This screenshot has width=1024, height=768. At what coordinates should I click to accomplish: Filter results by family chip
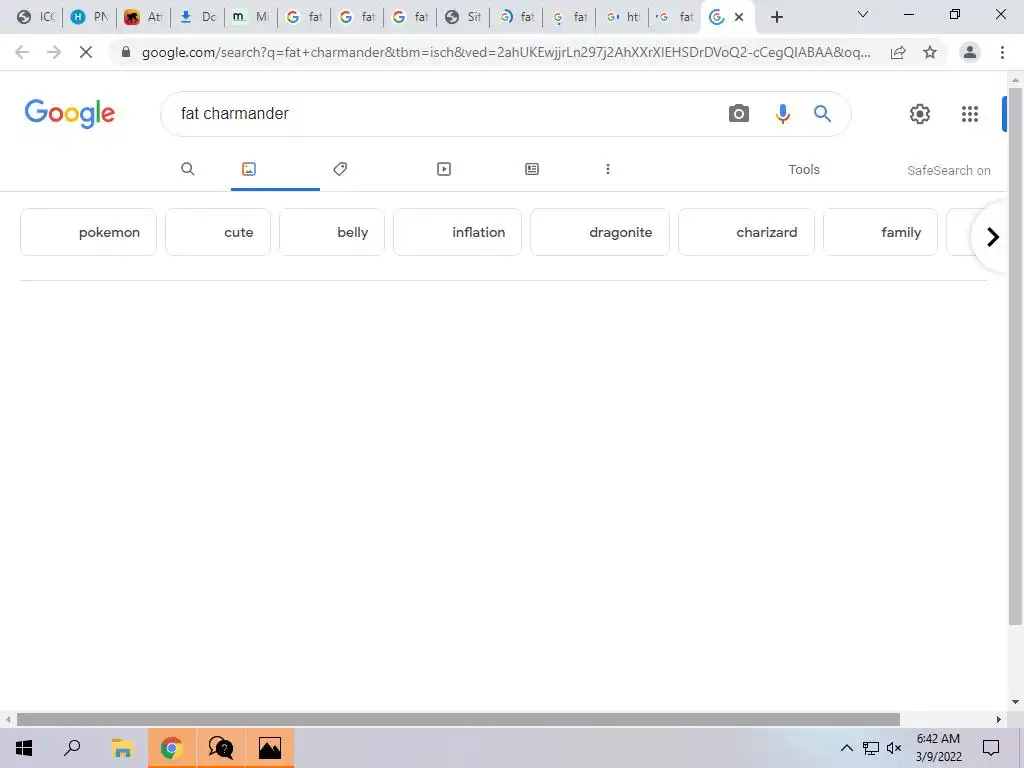(880, 232)
